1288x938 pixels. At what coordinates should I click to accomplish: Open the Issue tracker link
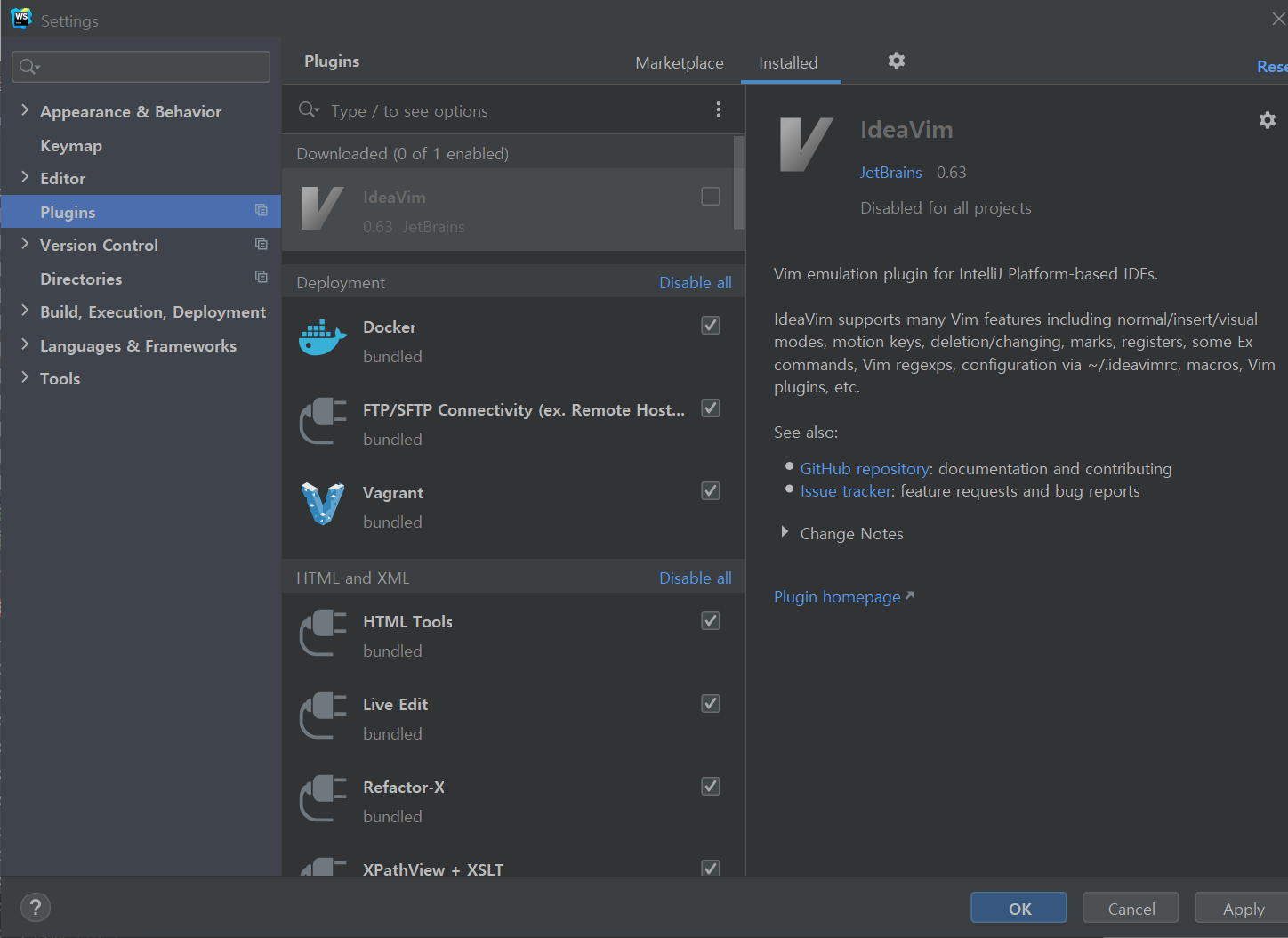coord(845,490)
